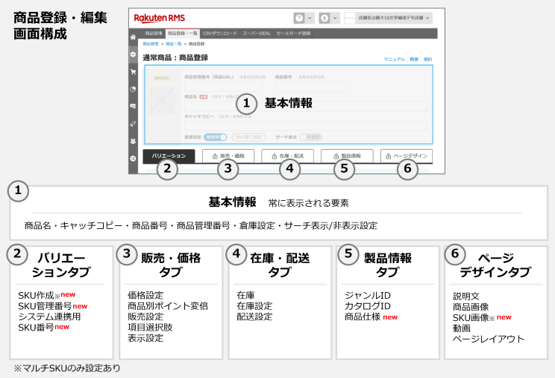Click the '商品仕様' text
Screen dimensions: 555x378
pos(362,317)
